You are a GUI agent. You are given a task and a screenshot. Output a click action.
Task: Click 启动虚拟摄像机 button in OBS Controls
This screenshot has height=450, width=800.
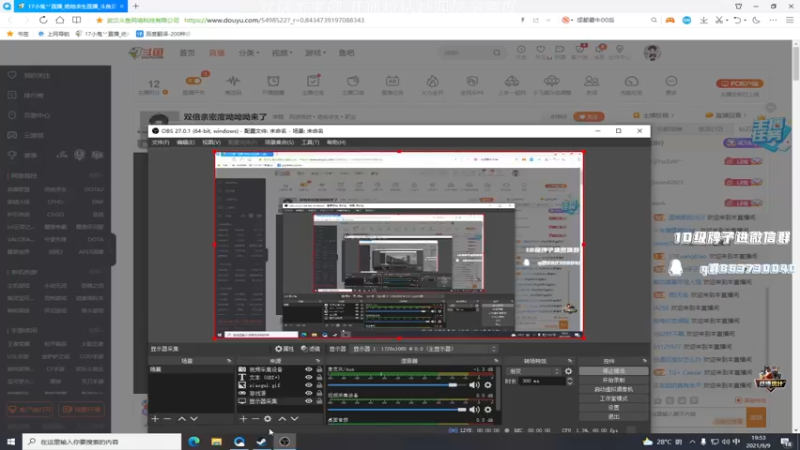(613, 389)
